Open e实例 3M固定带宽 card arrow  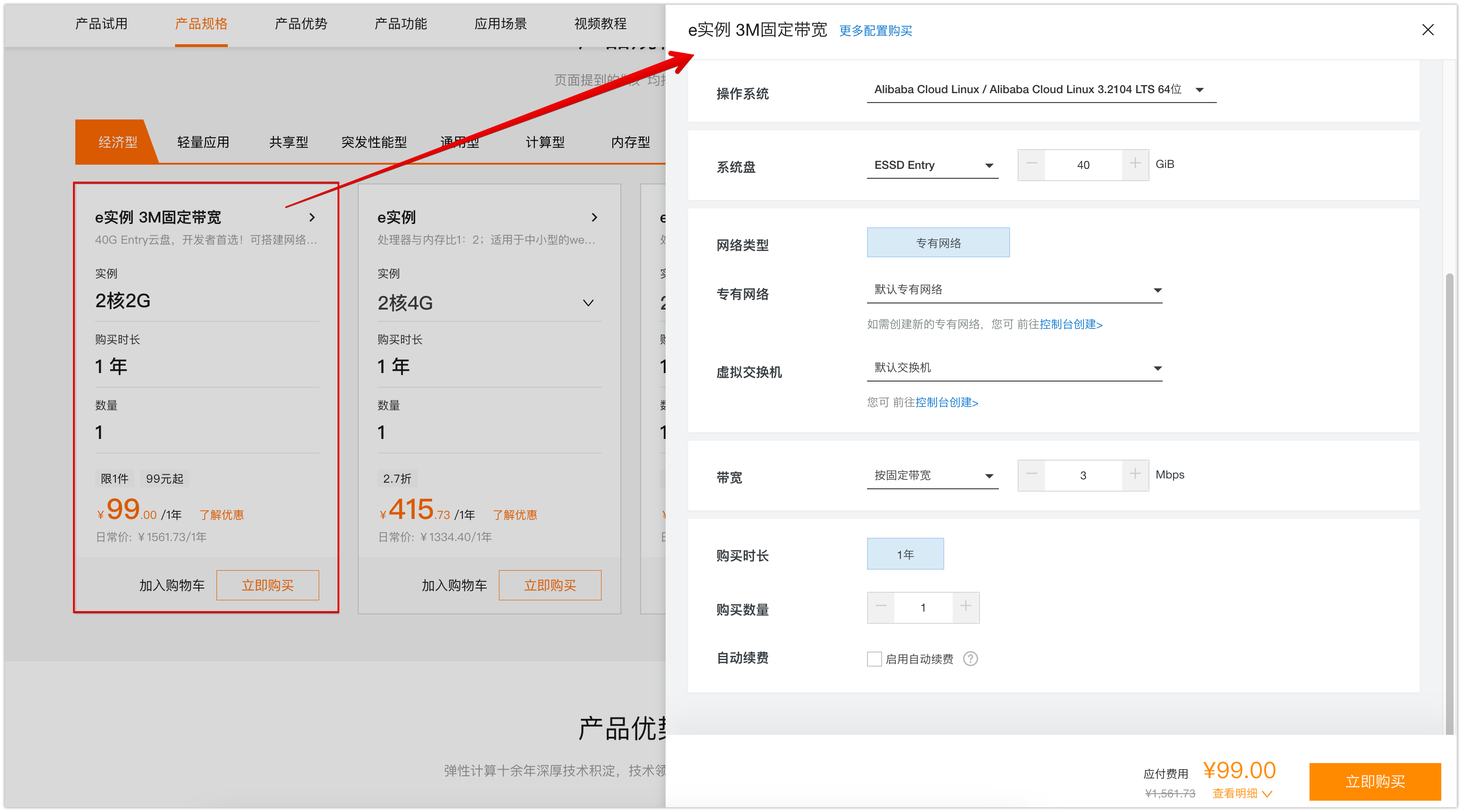(x=312, y=217)
